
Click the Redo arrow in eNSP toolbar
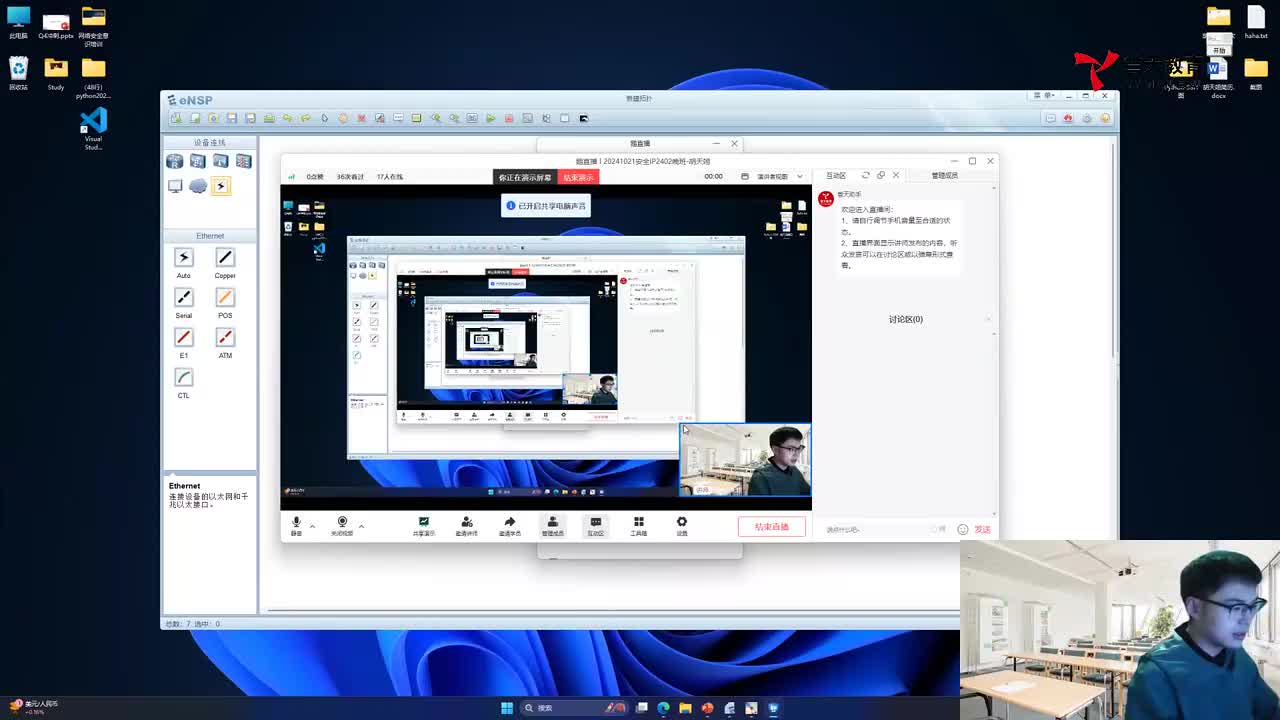(x=306, y=118)
